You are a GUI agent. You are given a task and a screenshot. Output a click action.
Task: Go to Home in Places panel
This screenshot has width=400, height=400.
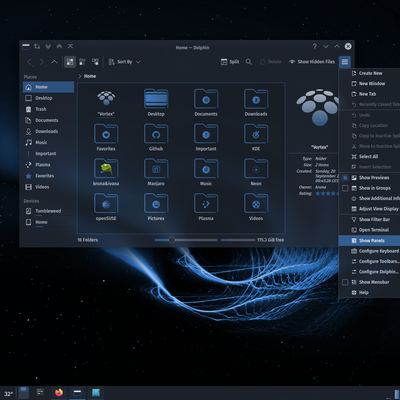(x=49, y=87)
